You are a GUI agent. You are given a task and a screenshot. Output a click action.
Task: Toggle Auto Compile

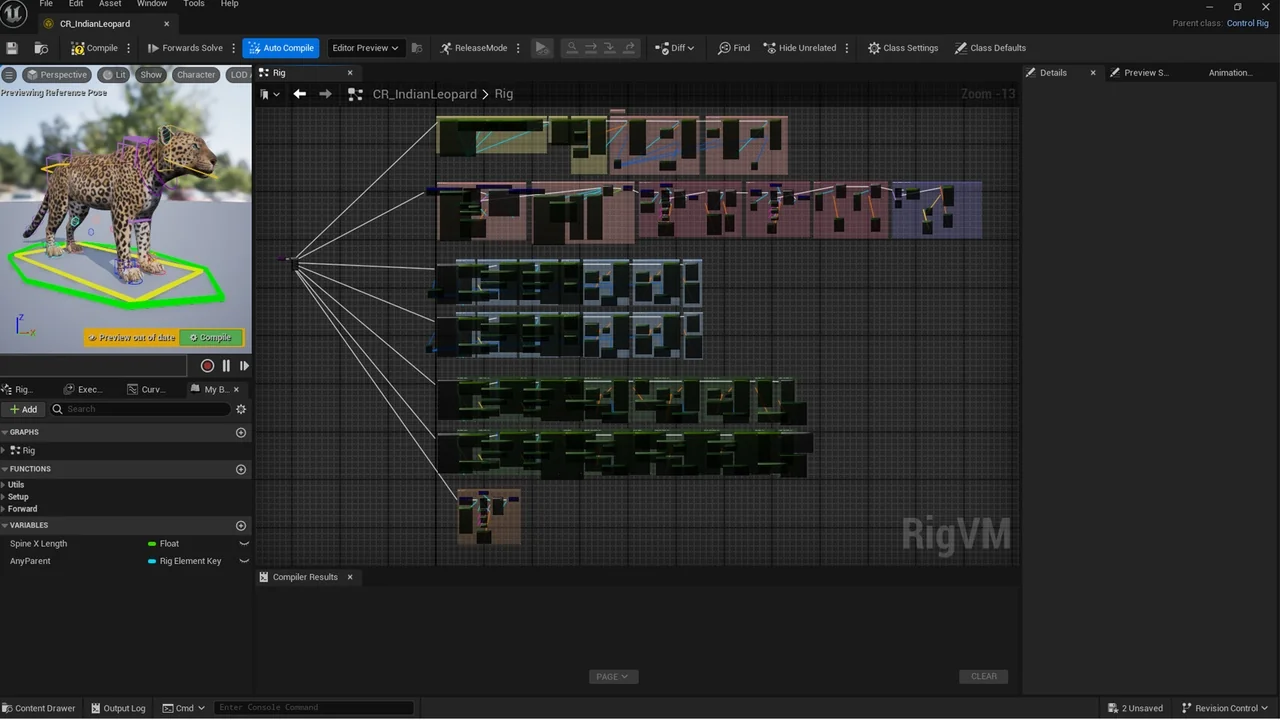tap(280, 48)
